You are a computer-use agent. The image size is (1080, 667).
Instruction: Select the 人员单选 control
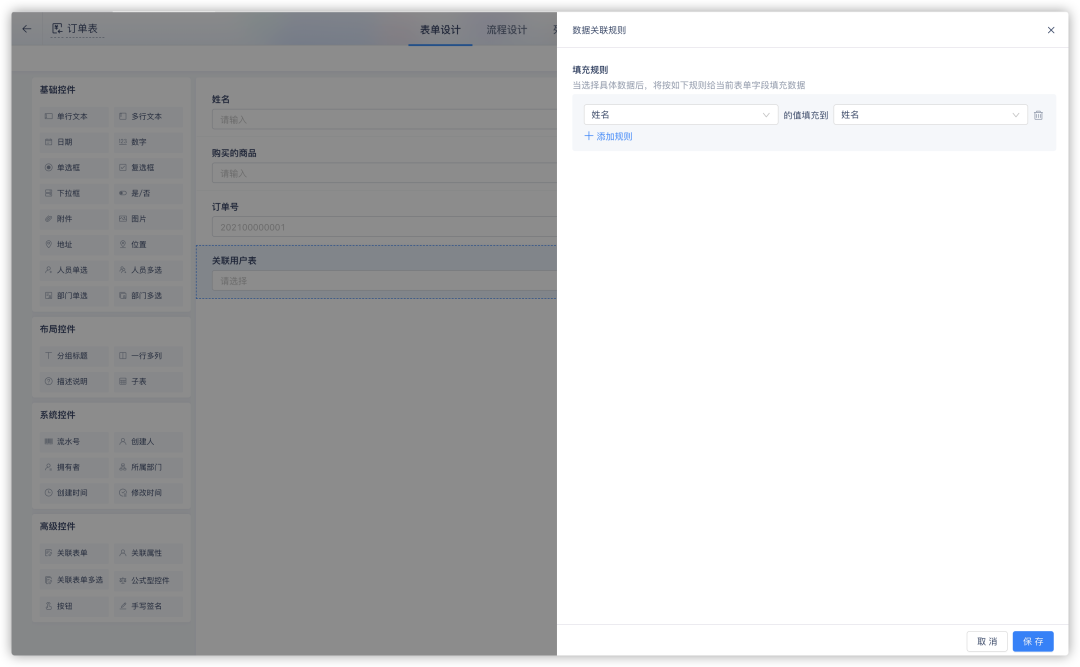point(74,270)
